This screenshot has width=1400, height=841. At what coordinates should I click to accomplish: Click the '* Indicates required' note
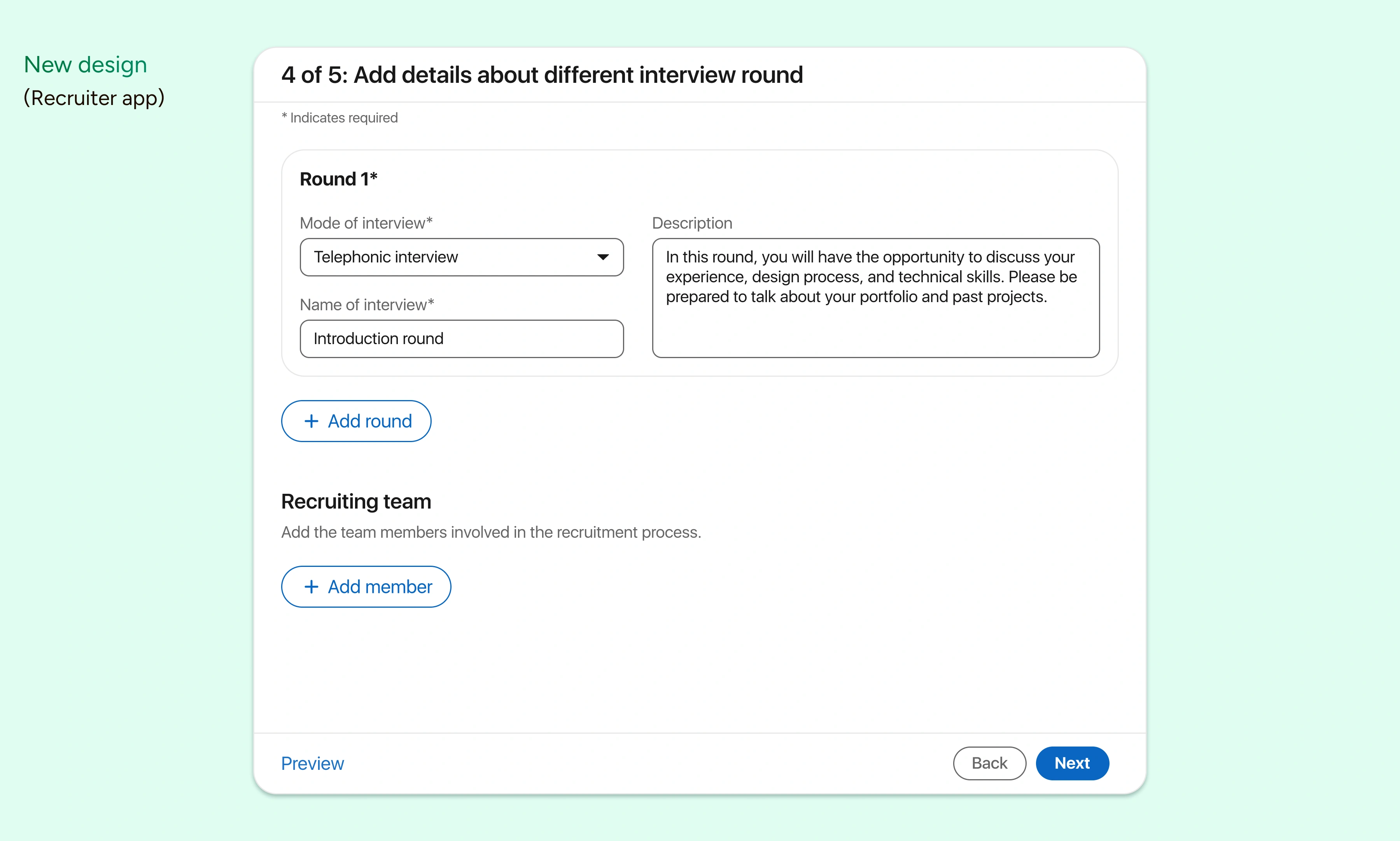(x=339, y=117)
